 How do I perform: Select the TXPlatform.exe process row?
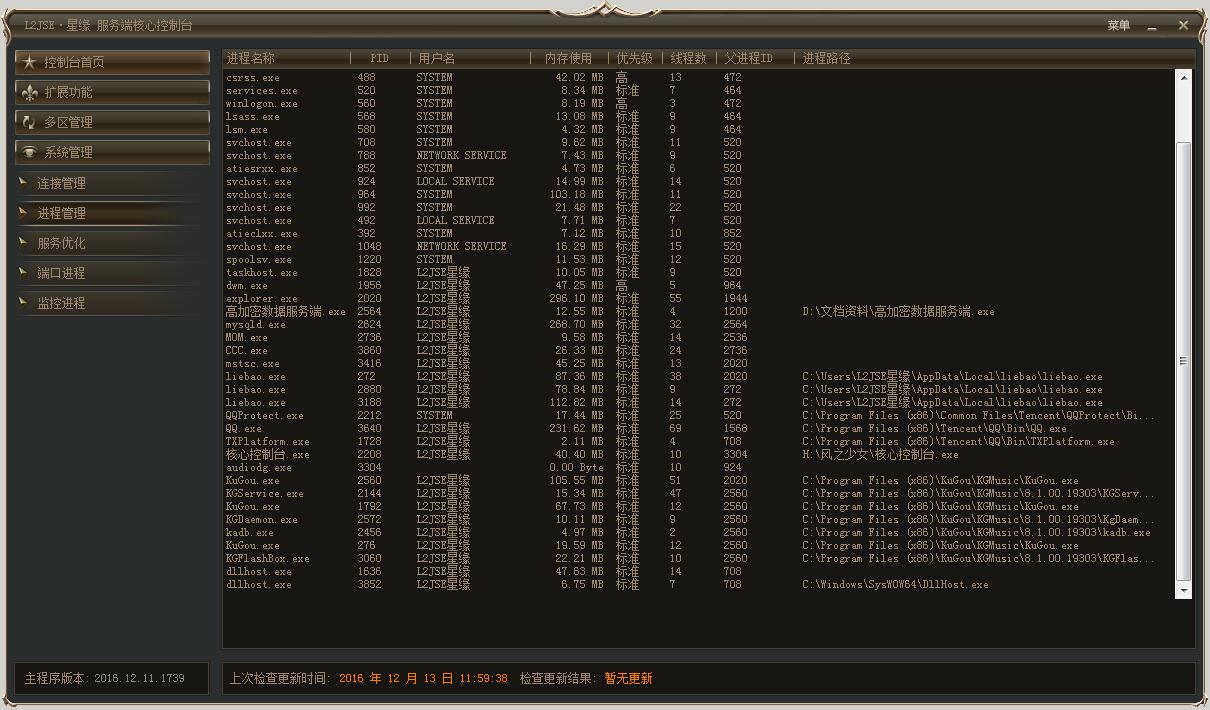697,441
